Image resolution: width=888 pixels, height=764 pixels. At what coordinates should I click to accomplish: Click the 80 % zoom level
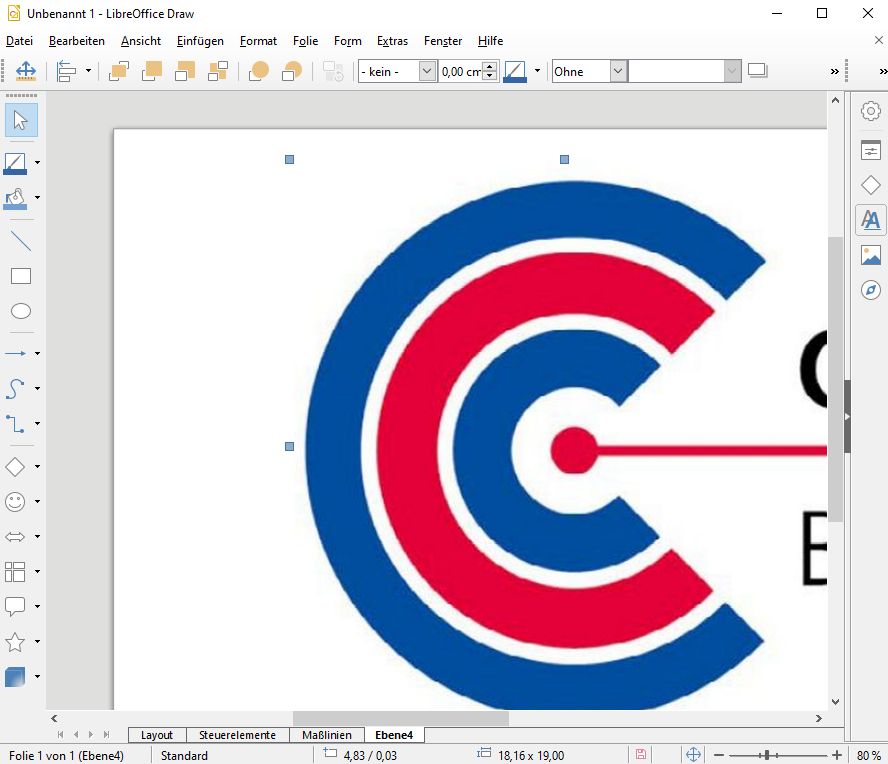point(868,756)
